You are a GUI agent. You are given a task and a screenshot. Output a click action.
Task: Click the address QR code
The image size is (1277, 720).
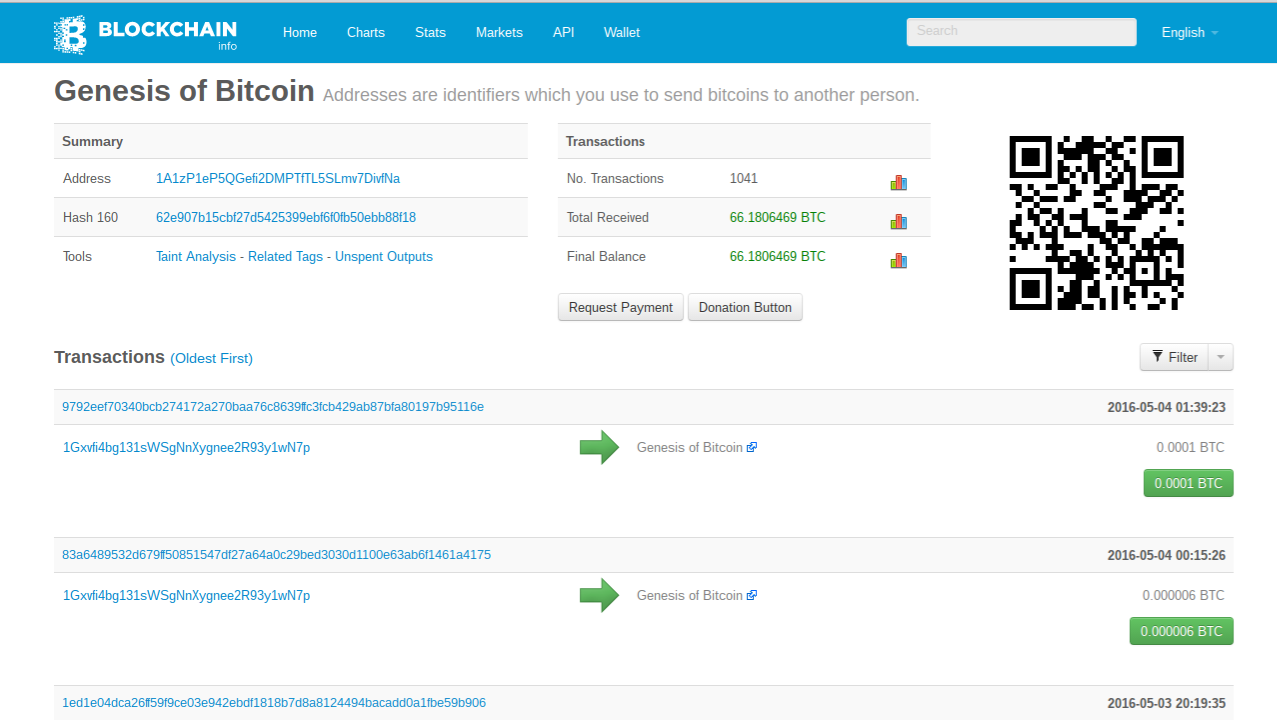pyautogui.click(x=1096, y=223)
